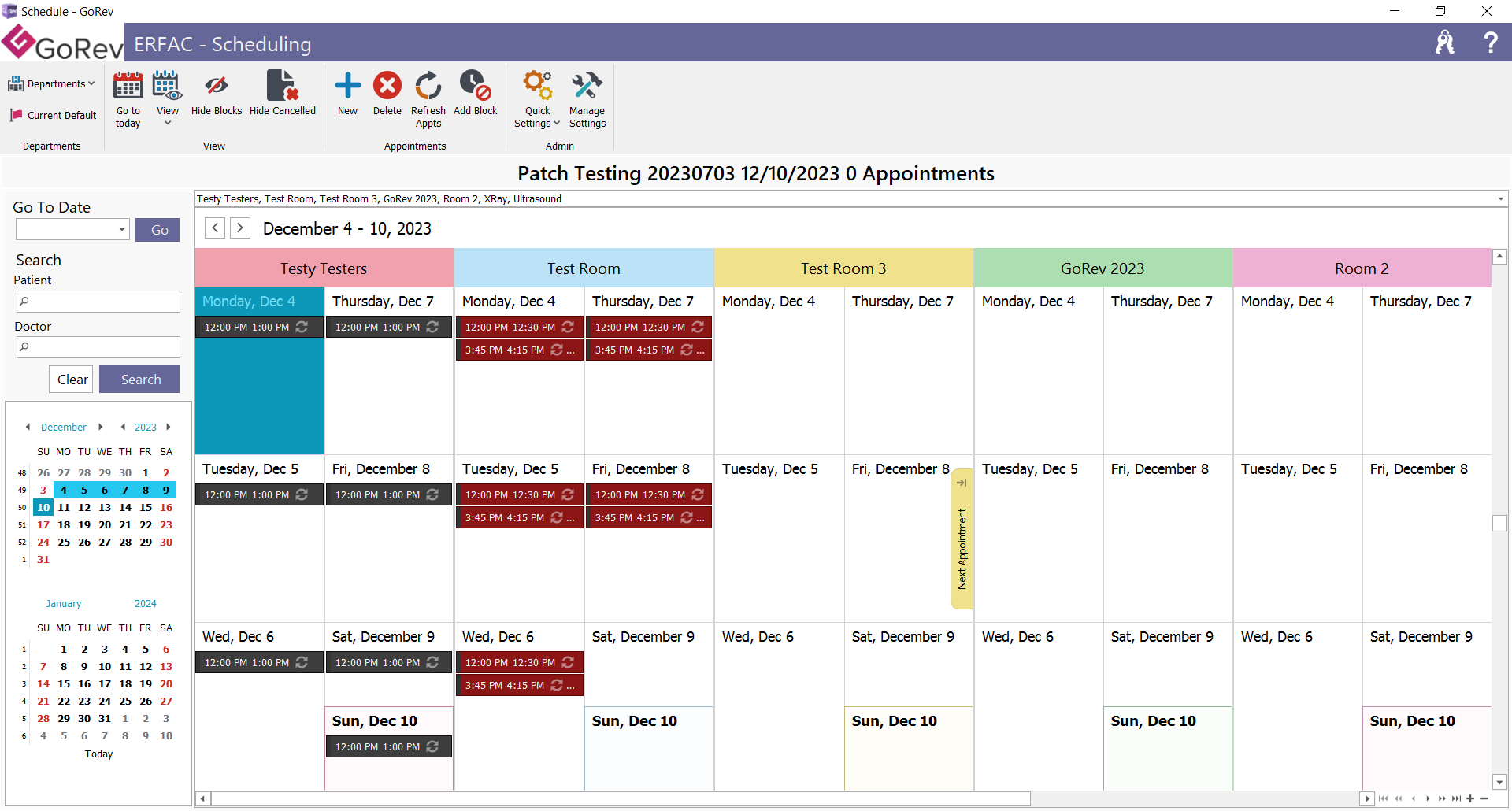The image size is (1512, 811).
Task: Click the horizontal scrollbar thumb
Action: [x=621, y=798]
